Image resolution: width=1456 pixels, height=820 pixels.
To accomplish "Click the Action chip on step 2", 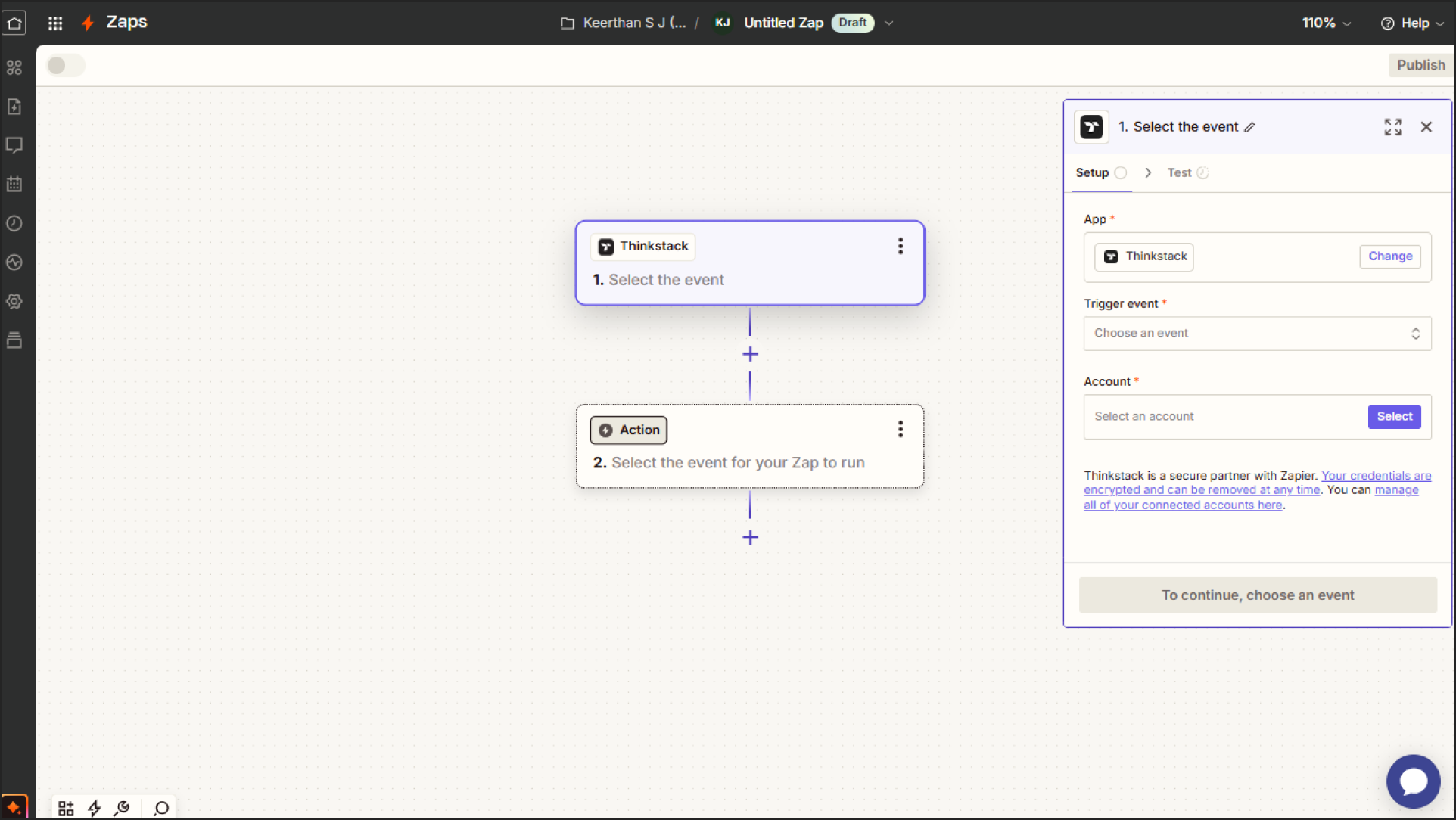I will tap(628, 430).
